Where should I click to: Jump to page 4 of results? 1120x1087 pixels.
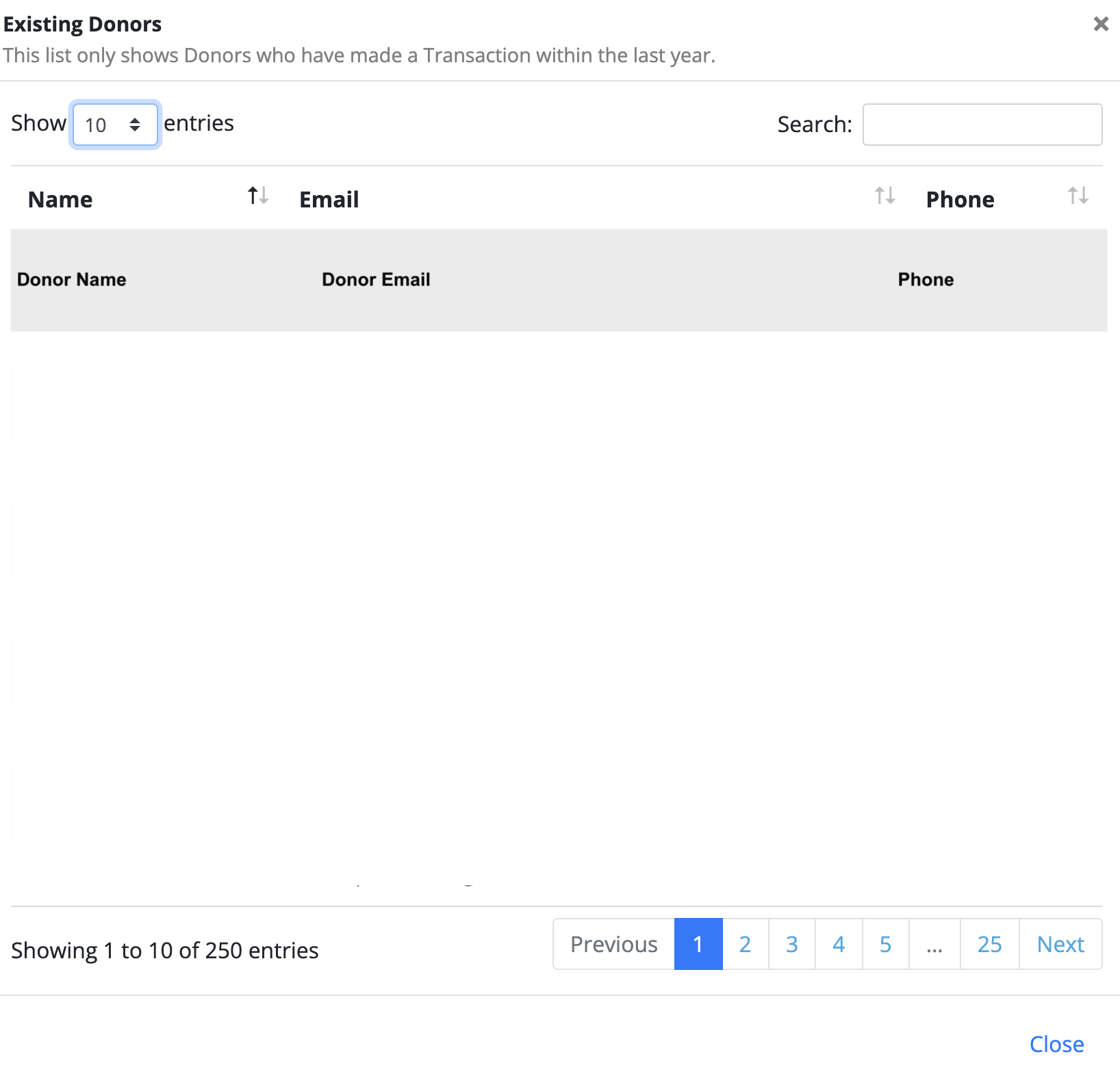(839, 944)
